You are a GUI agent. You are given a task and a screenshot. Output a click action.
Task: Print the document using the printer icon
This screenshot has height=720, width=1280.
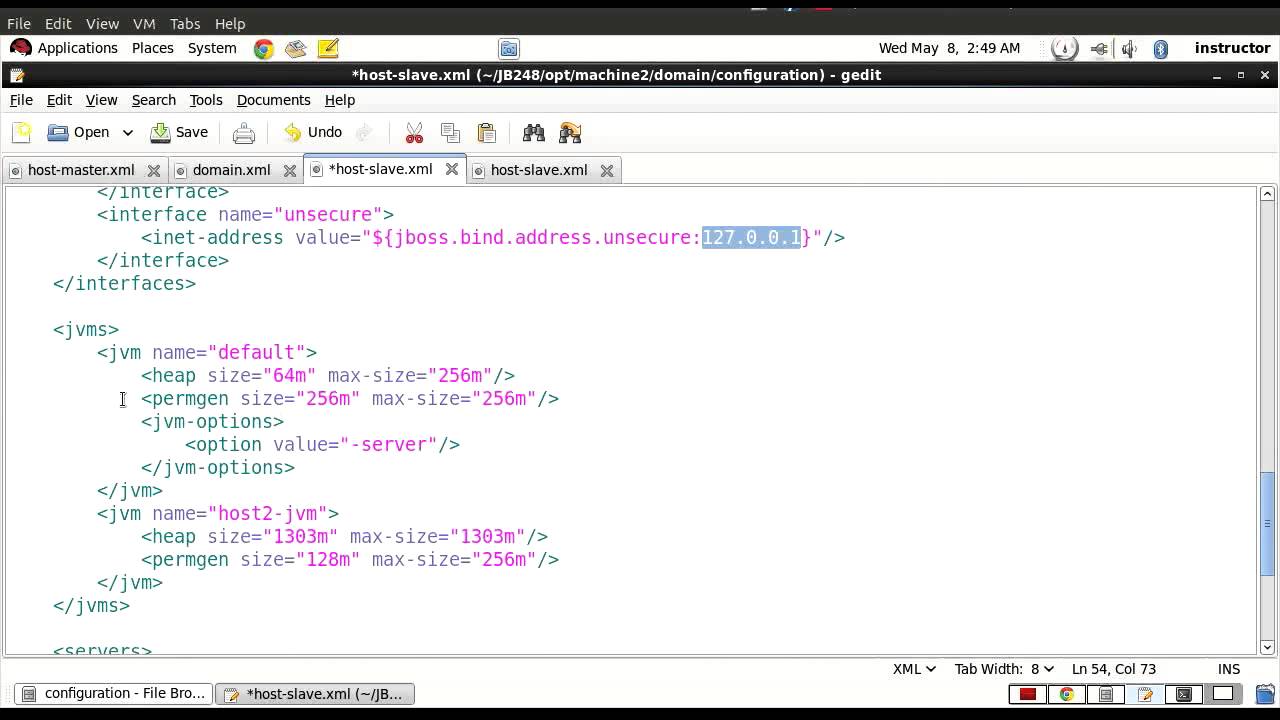[x=244, y=132]
